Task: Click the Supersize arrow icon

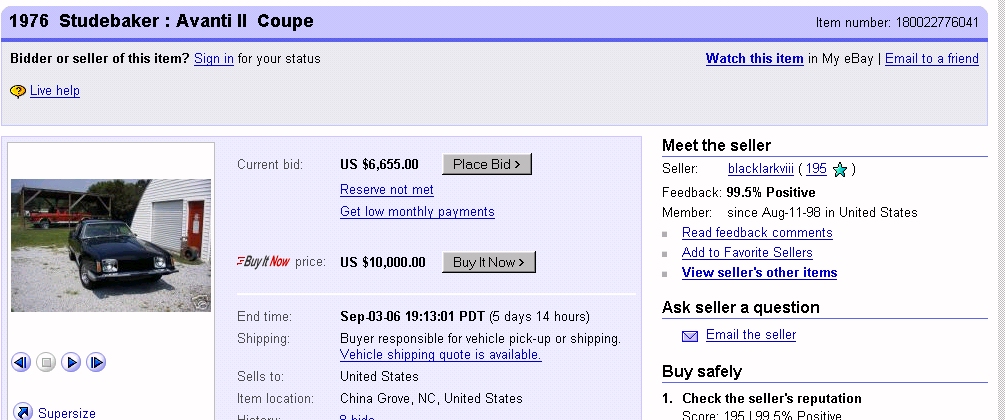Action: (x=22, y=412)
